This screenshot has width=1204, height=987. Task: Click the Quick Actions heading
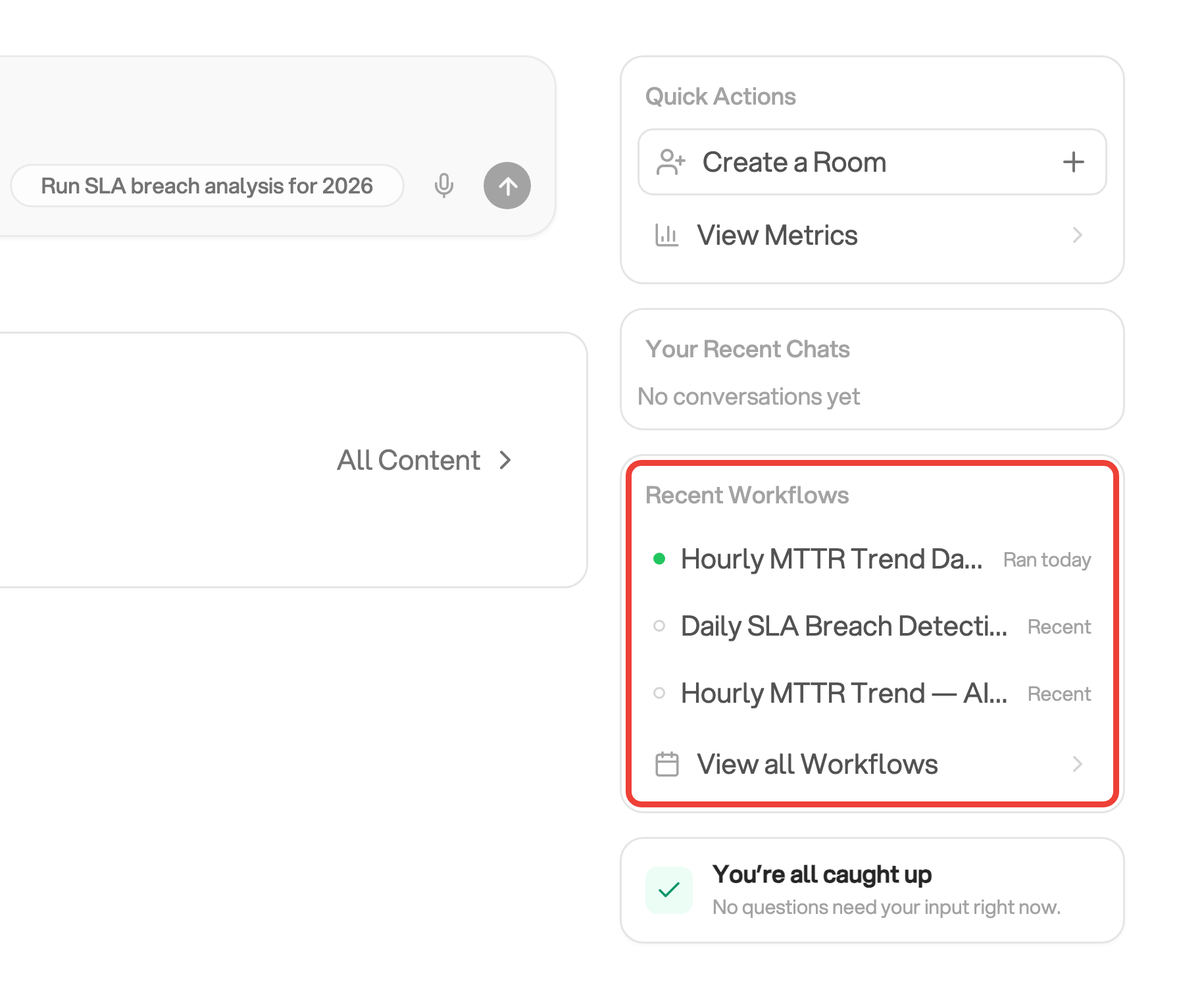[720, 96]
